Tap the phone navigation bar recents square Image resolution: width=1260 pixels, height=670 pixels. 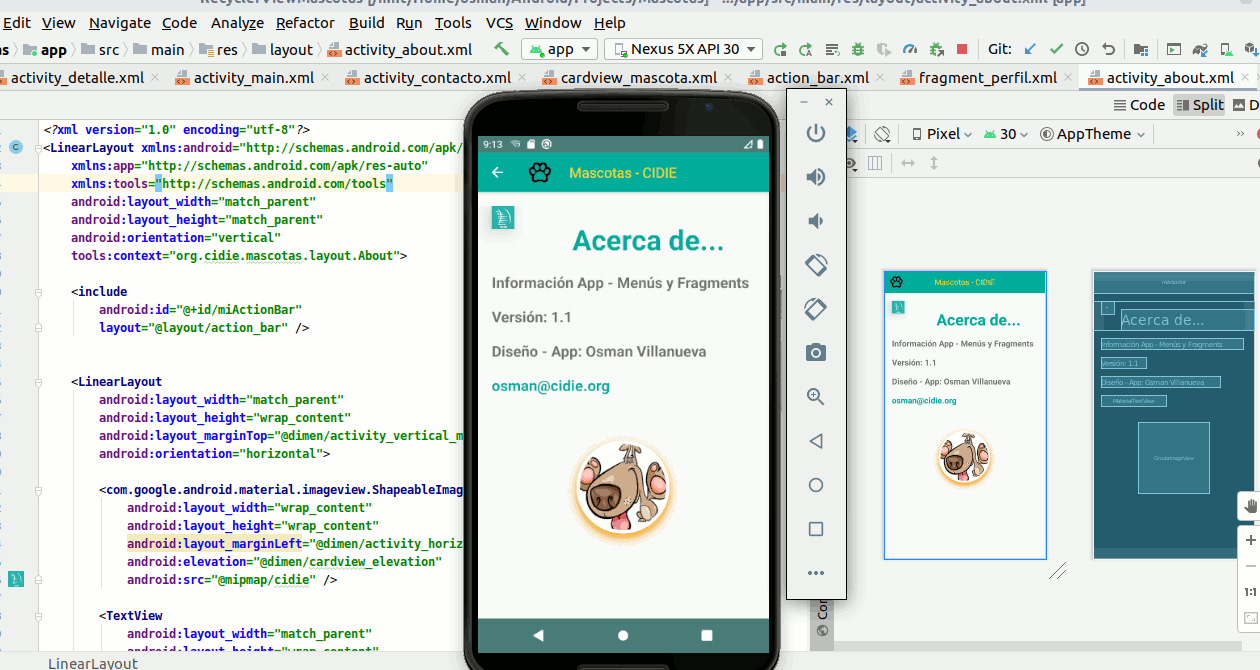(x=707, y=635)
